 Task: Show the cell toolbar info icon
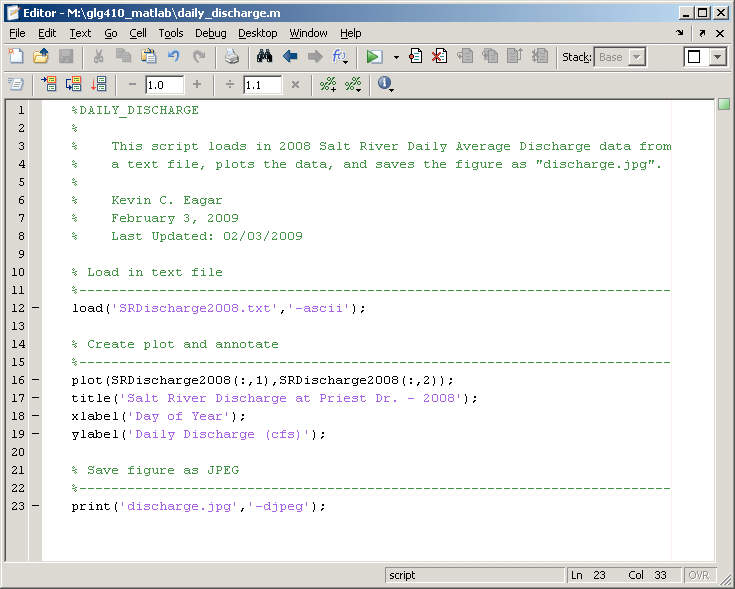coord(385,84)
